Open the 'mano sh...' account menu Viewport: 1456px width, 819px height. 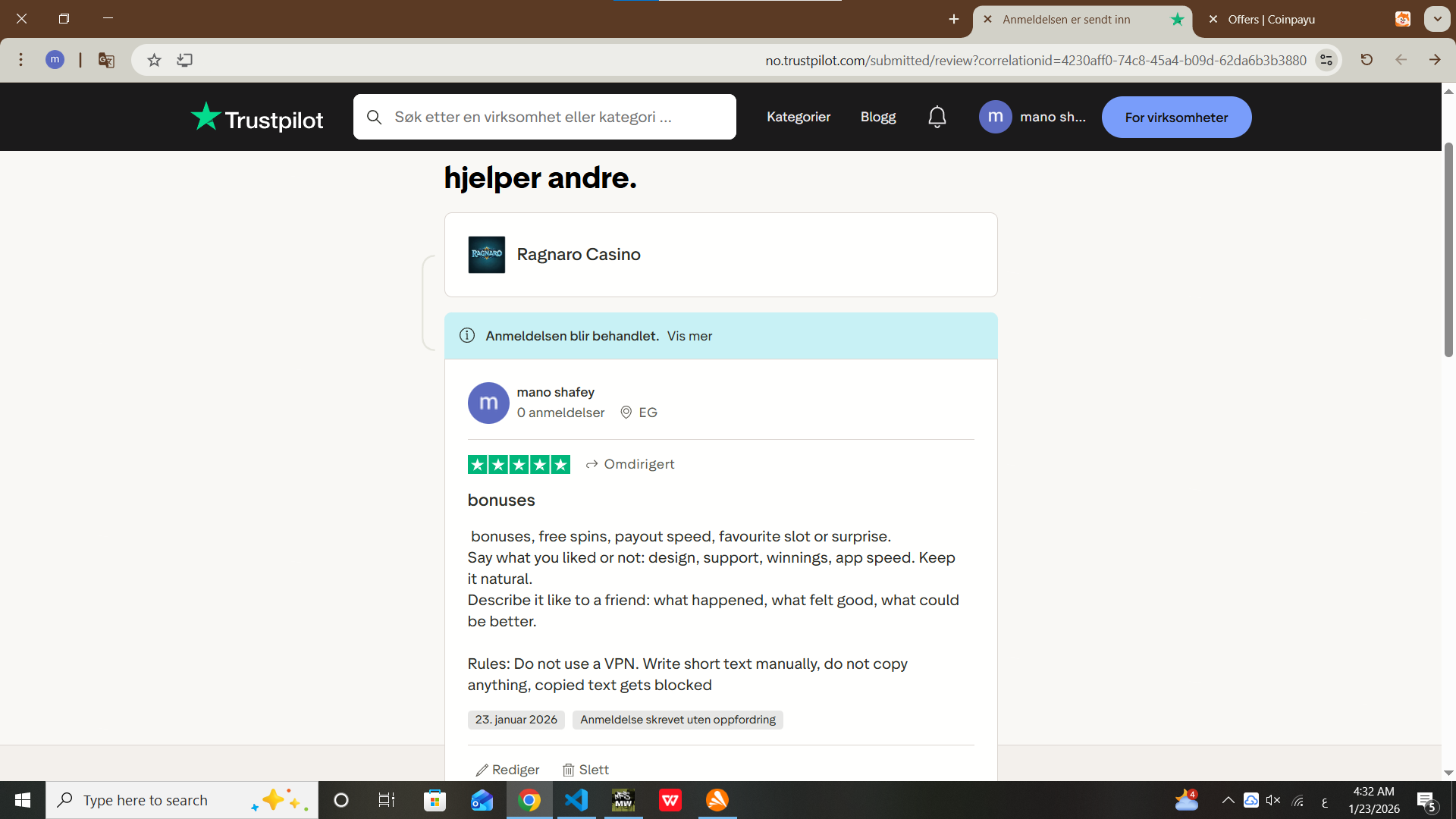tap(1032, 117)
